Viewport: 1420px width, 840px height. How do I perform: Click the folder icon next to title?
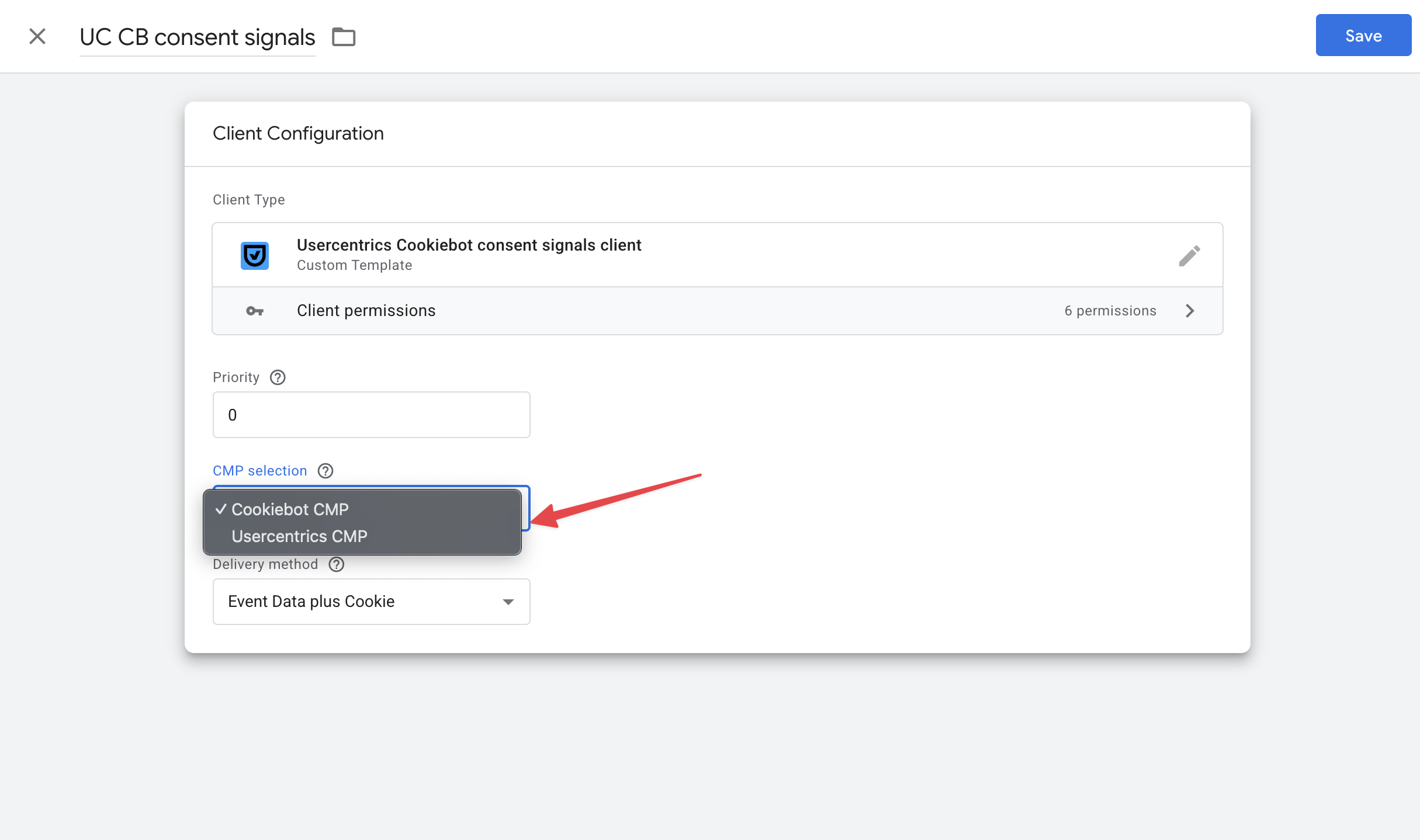(344, 37)
